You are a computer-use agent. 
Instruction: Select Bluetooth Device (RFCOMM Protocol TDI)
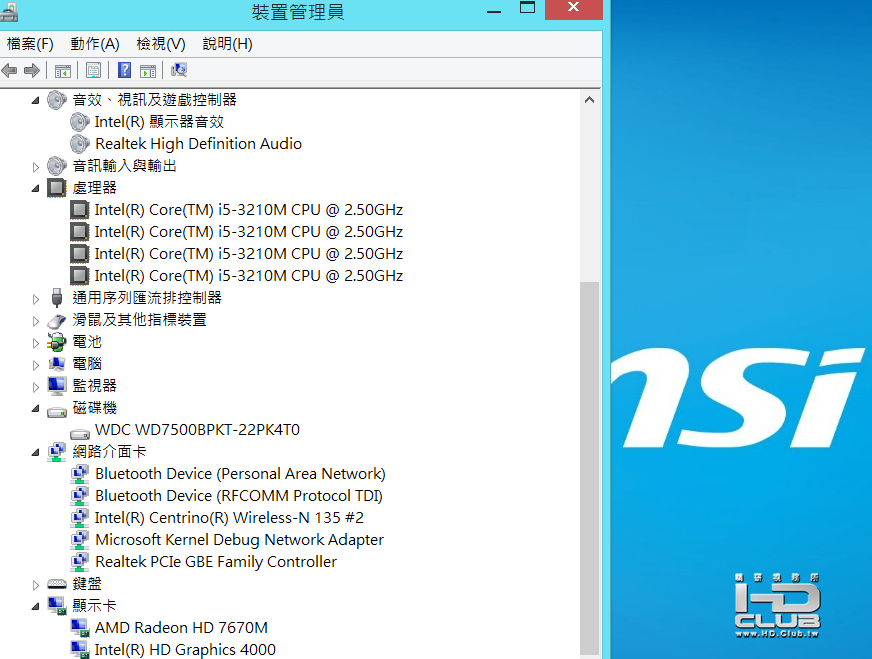point(239,496)
